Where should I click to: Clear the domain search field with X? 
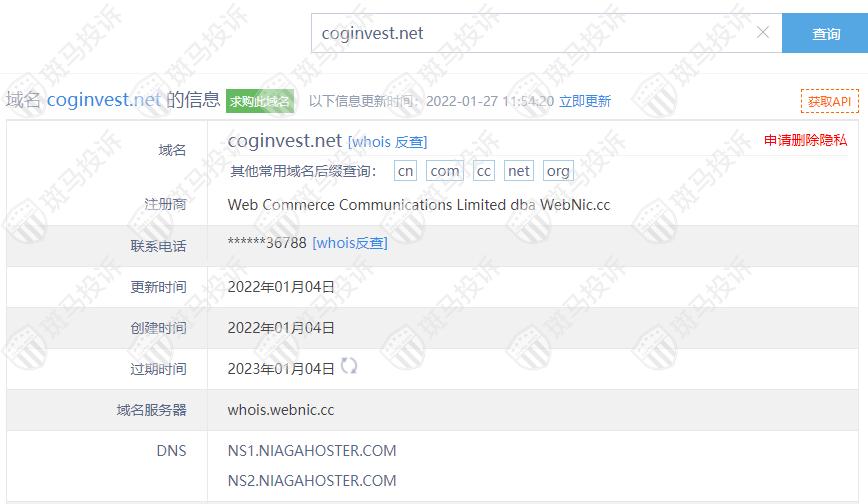(763, 33)
